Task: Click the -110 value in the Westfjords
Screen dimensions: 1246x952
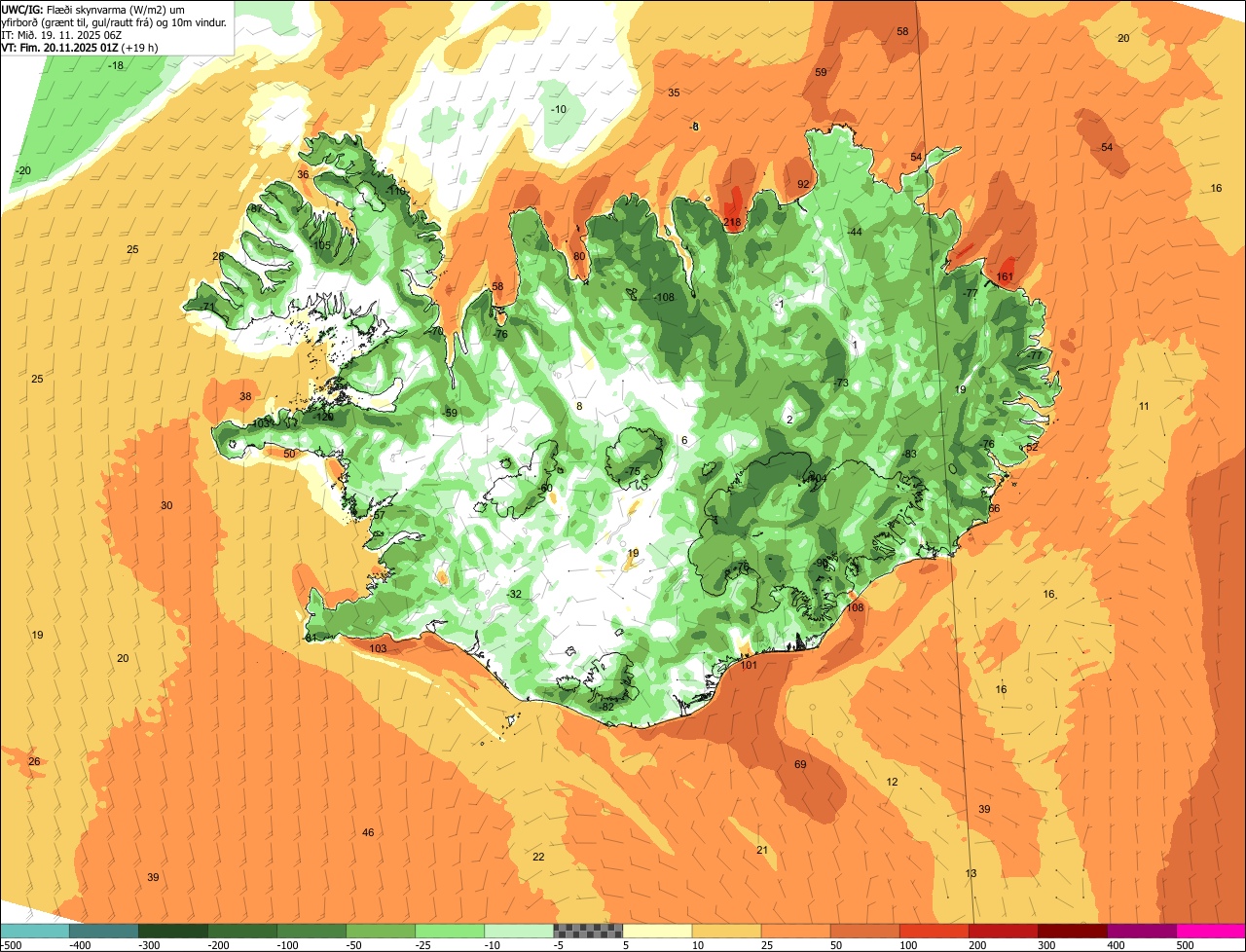Action: [394, 192]
